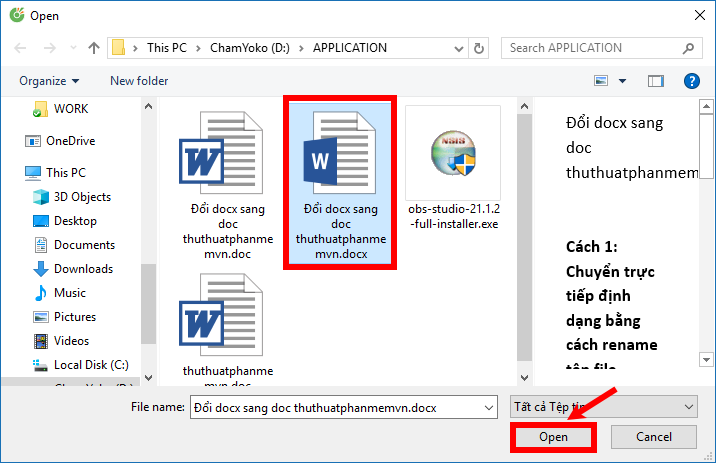
Task: Go back with the Back arrow
Action: point(20,48)
